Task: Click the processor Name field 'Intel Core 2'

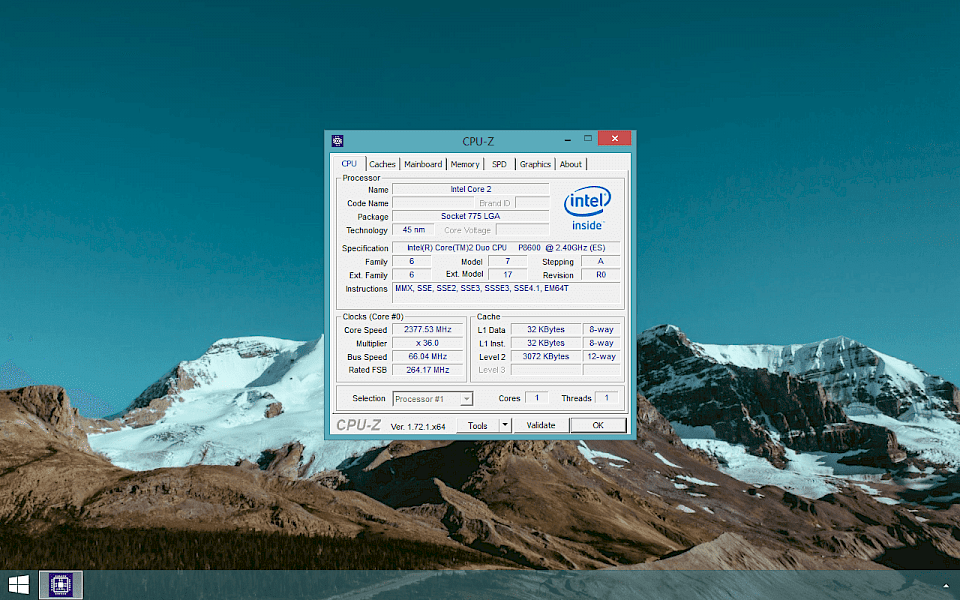Action: tap(470, 189)
